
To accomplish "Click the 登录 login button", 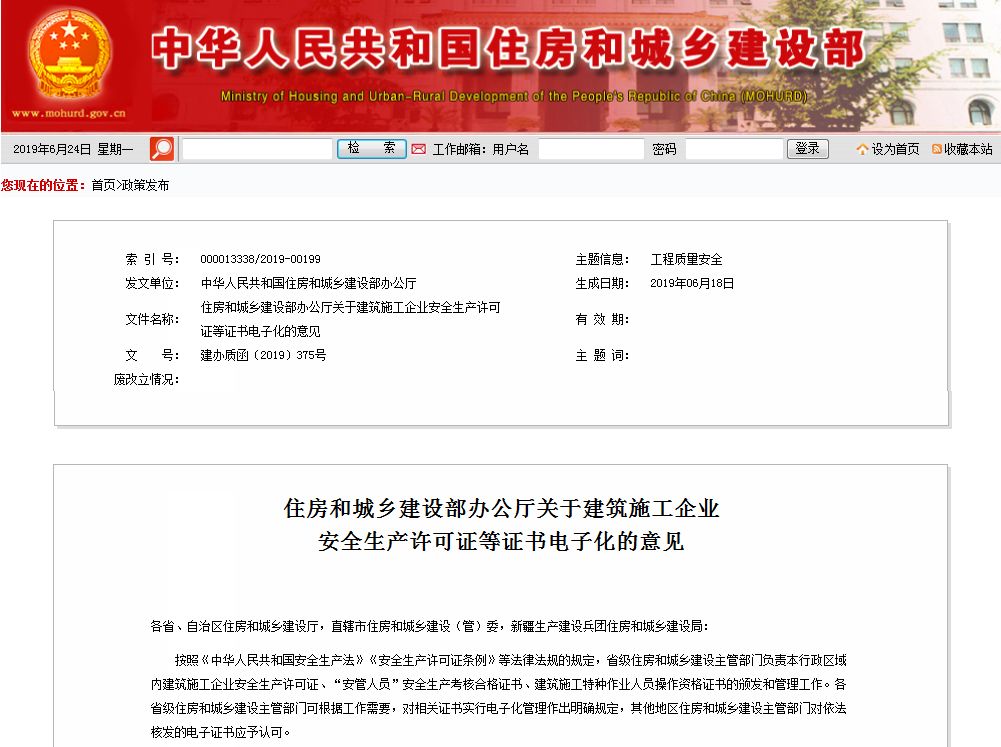I will pos(808,149).
